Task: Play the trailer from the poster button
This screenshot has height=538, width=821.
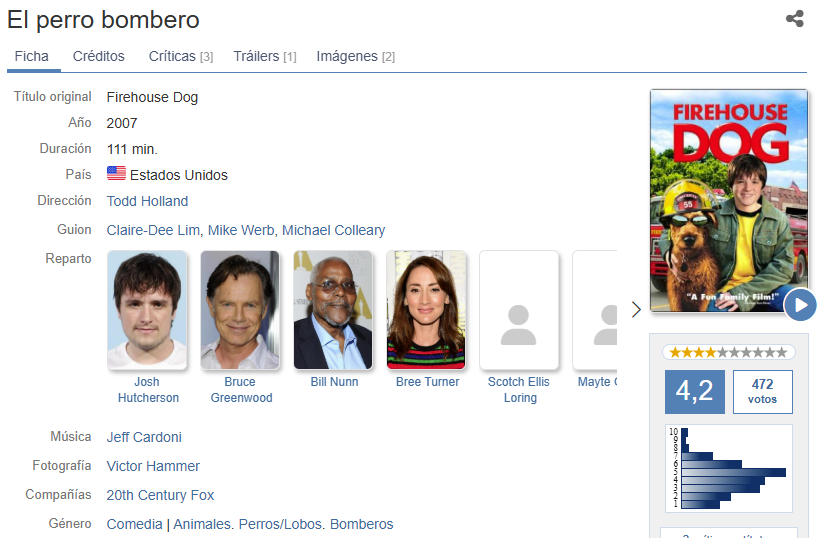Action: coord(800,305)
